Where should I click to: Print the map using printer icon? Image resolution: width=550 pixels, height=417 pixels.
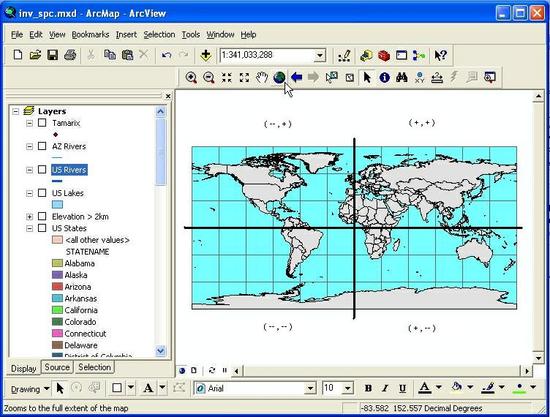pos(70,55)
